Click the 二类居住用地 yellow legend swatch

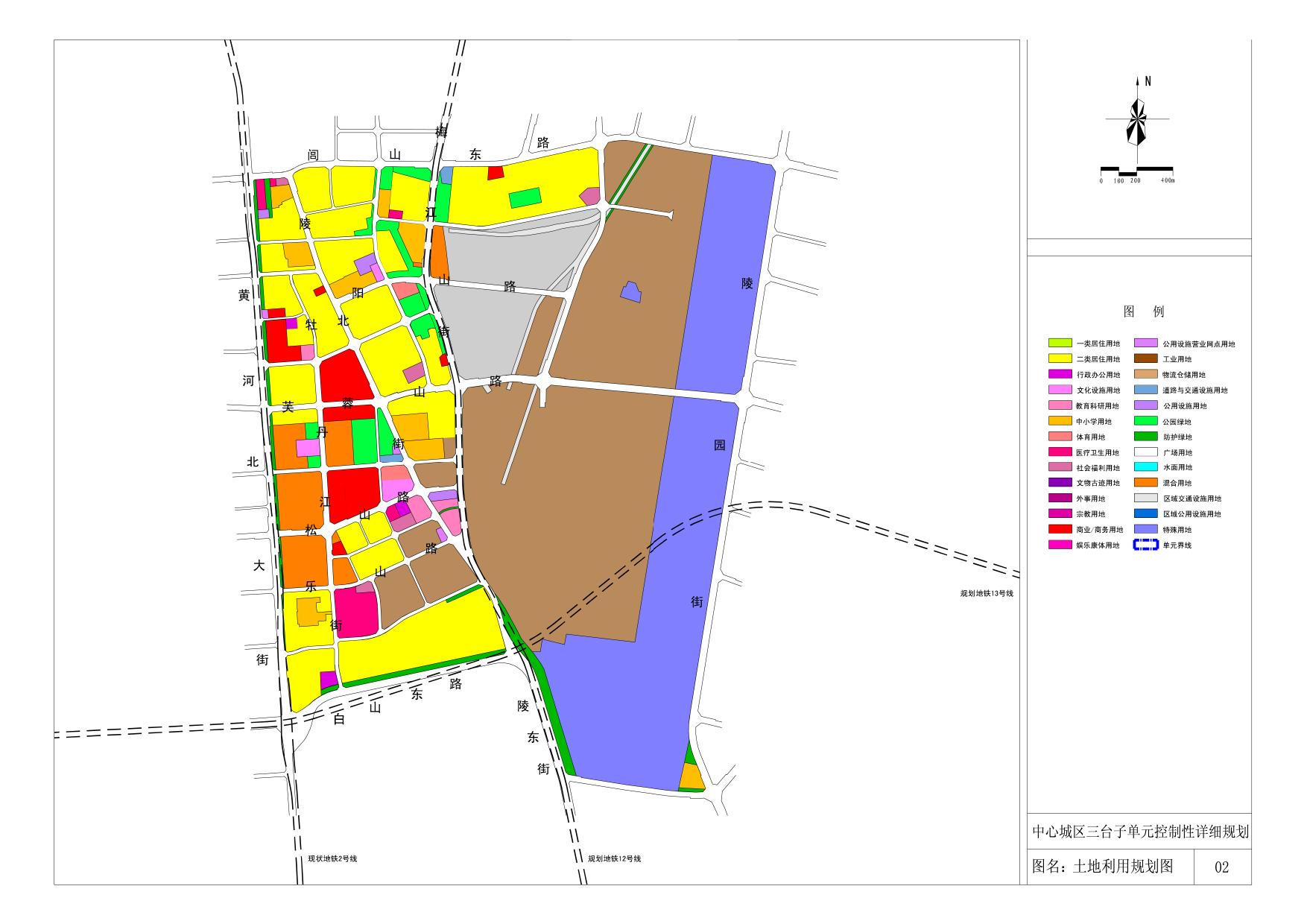(x=1059, y=359)
